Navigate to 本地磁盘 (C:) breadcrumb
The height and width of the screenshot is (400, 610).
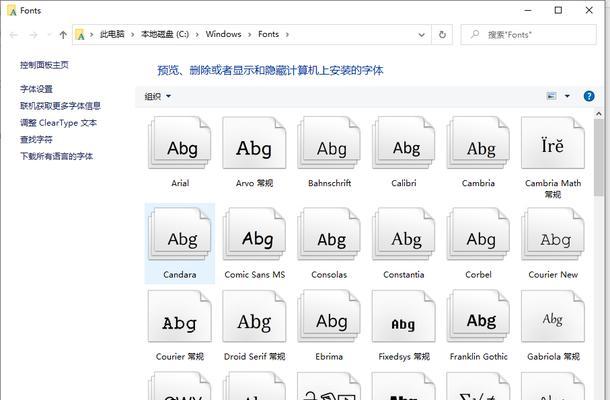(x=165, y=34)
